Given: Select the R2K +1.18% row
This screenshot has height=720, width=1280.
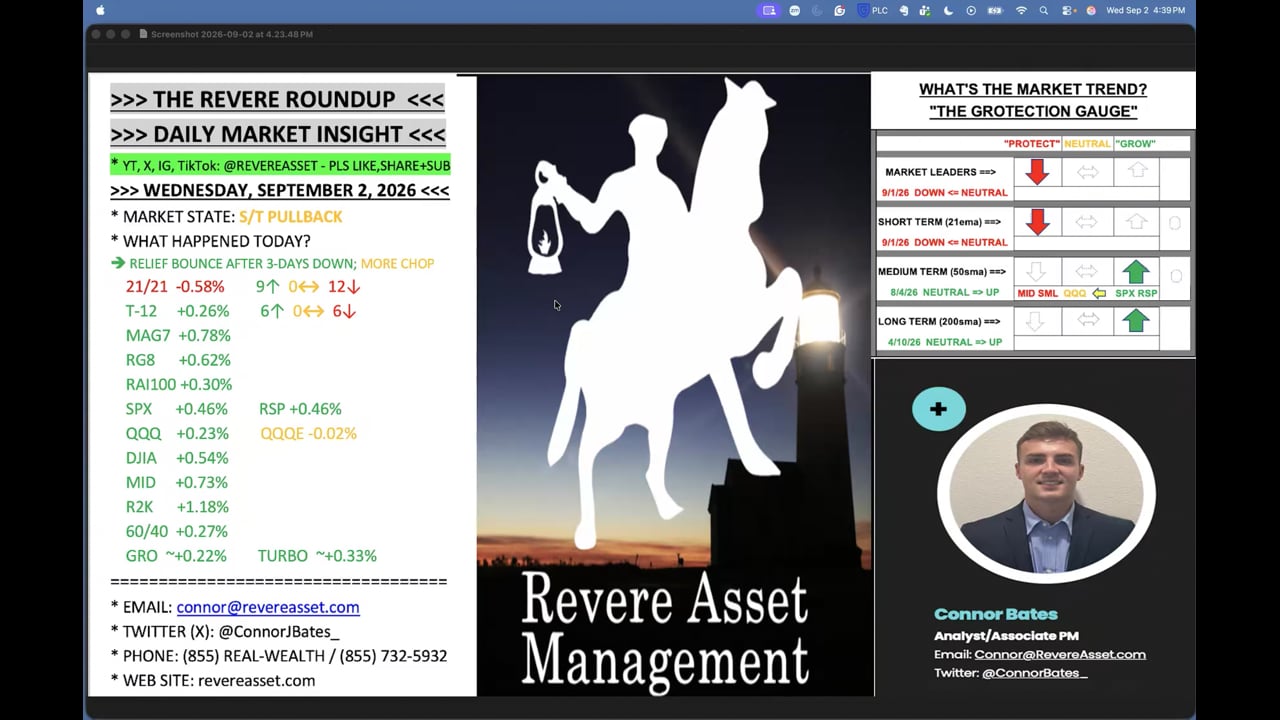Looking at the screenshot, I should (x=177, y=507).
